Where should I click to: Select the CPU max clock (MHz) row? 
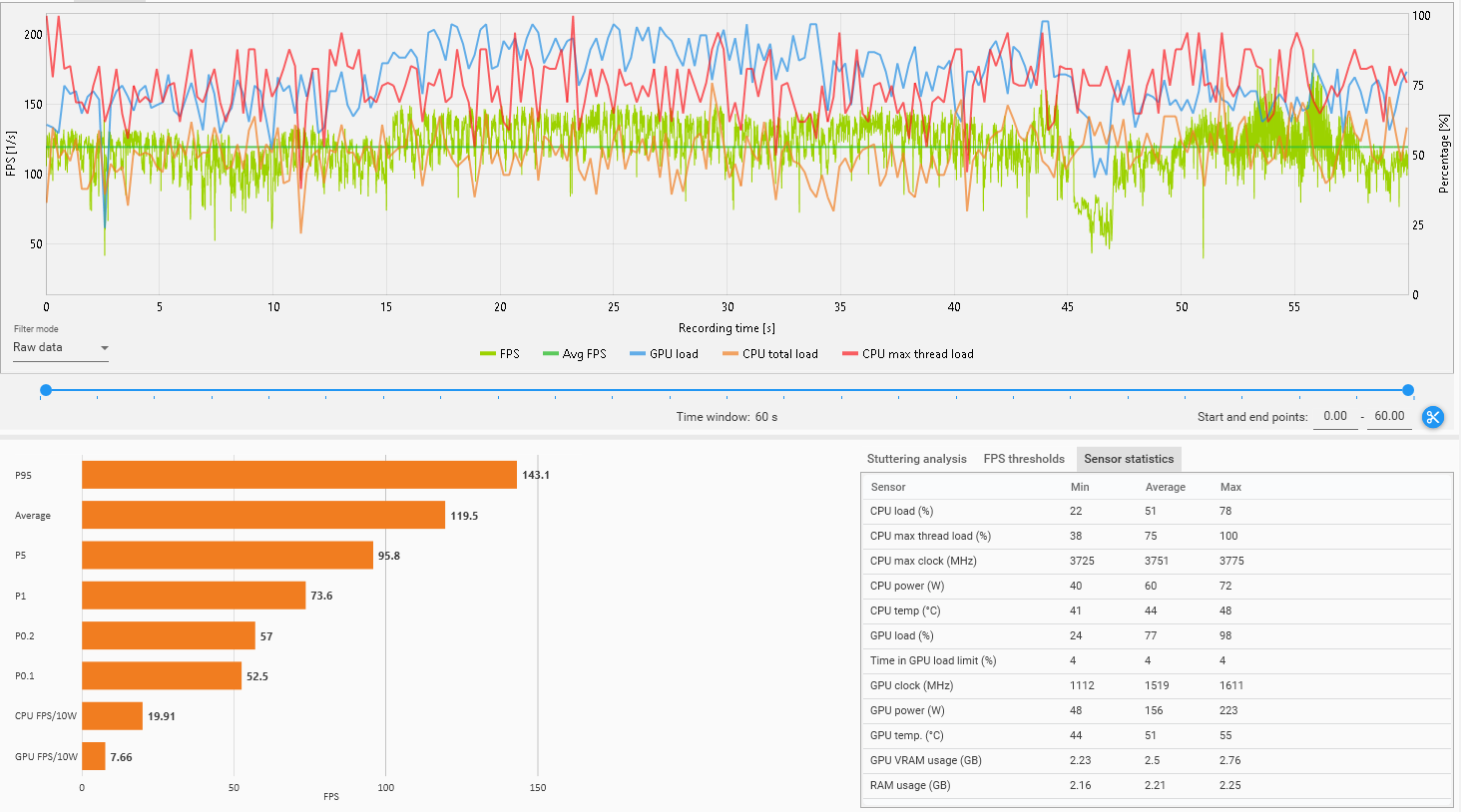click(1158, 561)
